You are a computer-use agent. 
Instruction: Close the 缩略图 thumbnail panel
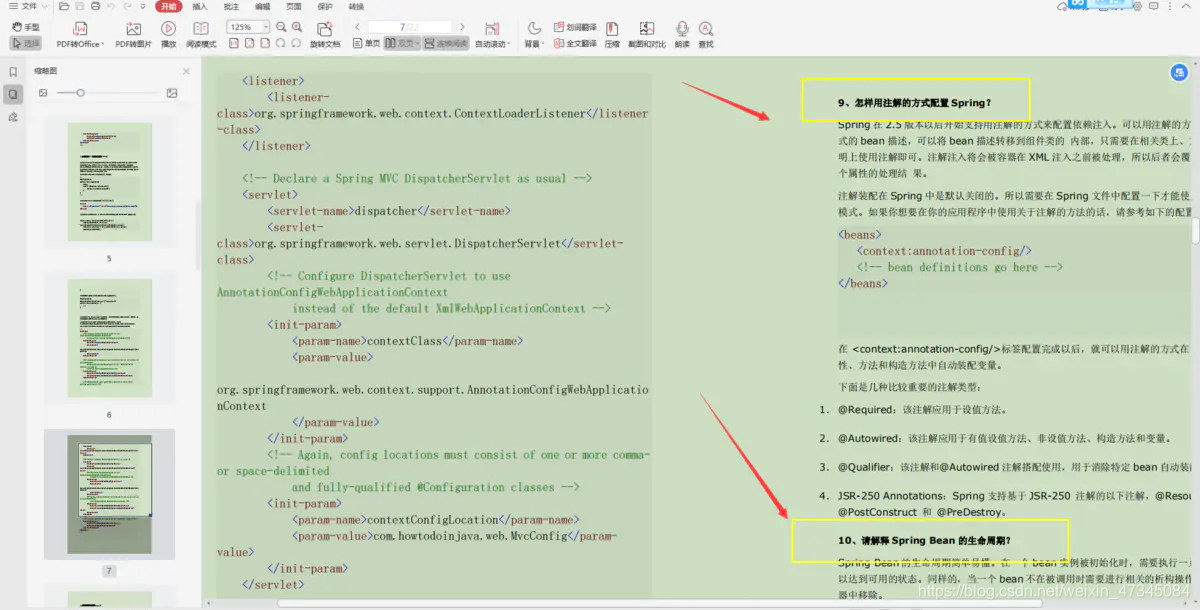pyautogui.click(x=186, y=71)
